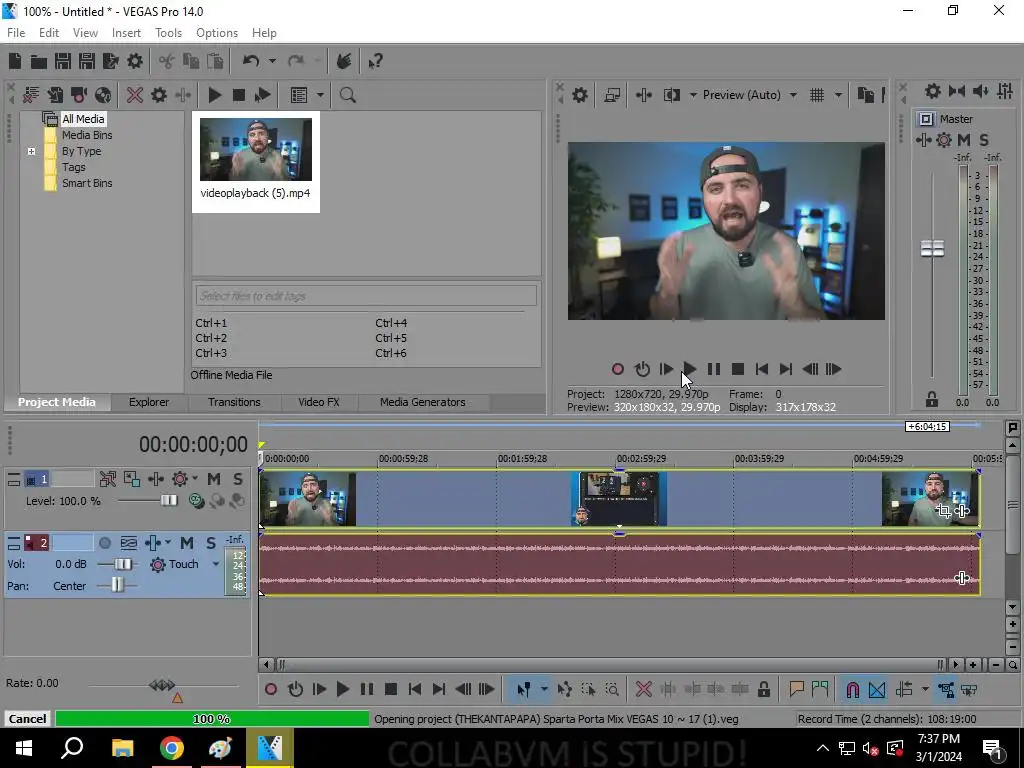Arm audio track 2 for record

pyautogui.click(x=104, y=543)
